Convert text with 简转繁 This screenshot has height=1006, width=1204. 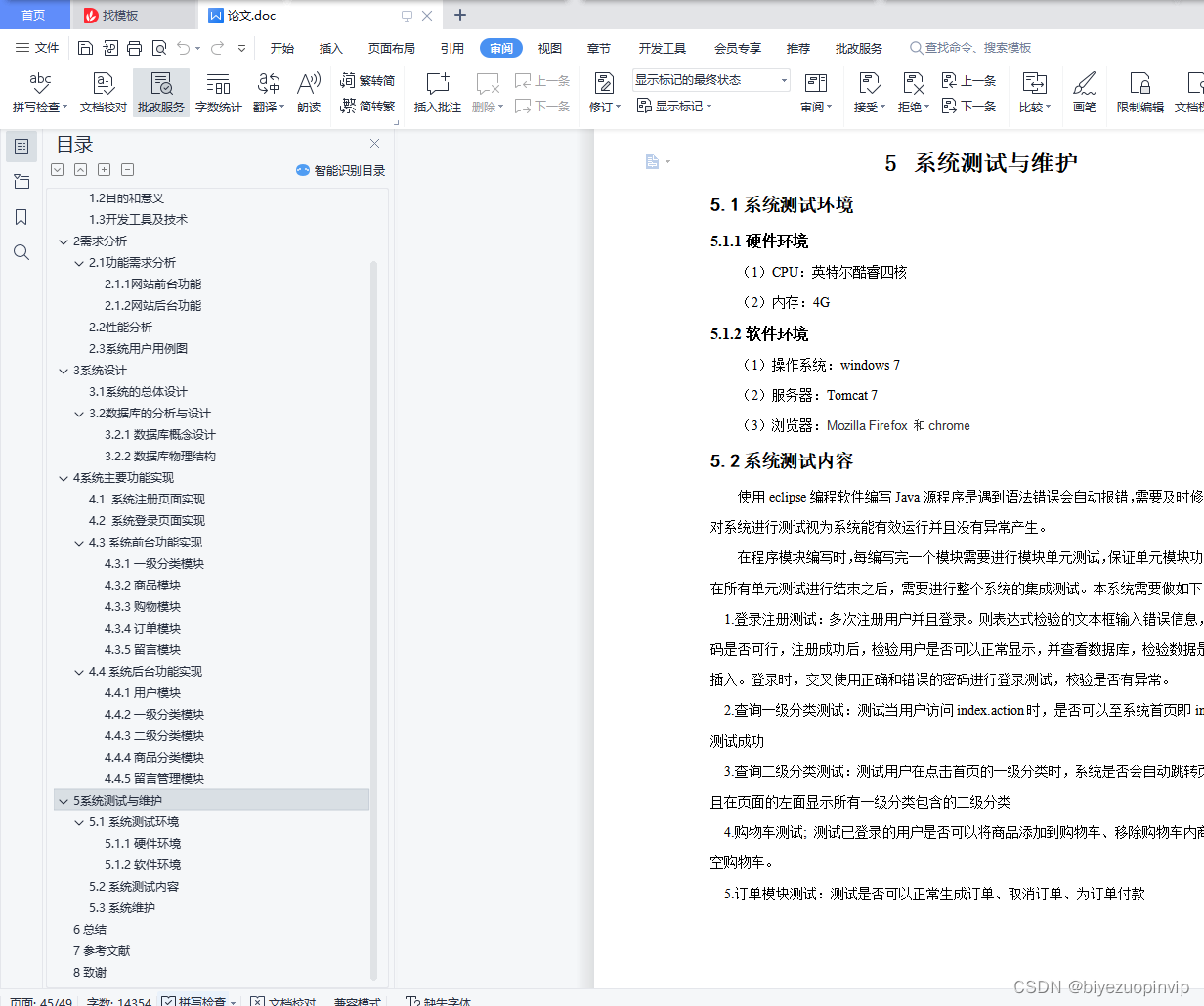tap(367, 107)
